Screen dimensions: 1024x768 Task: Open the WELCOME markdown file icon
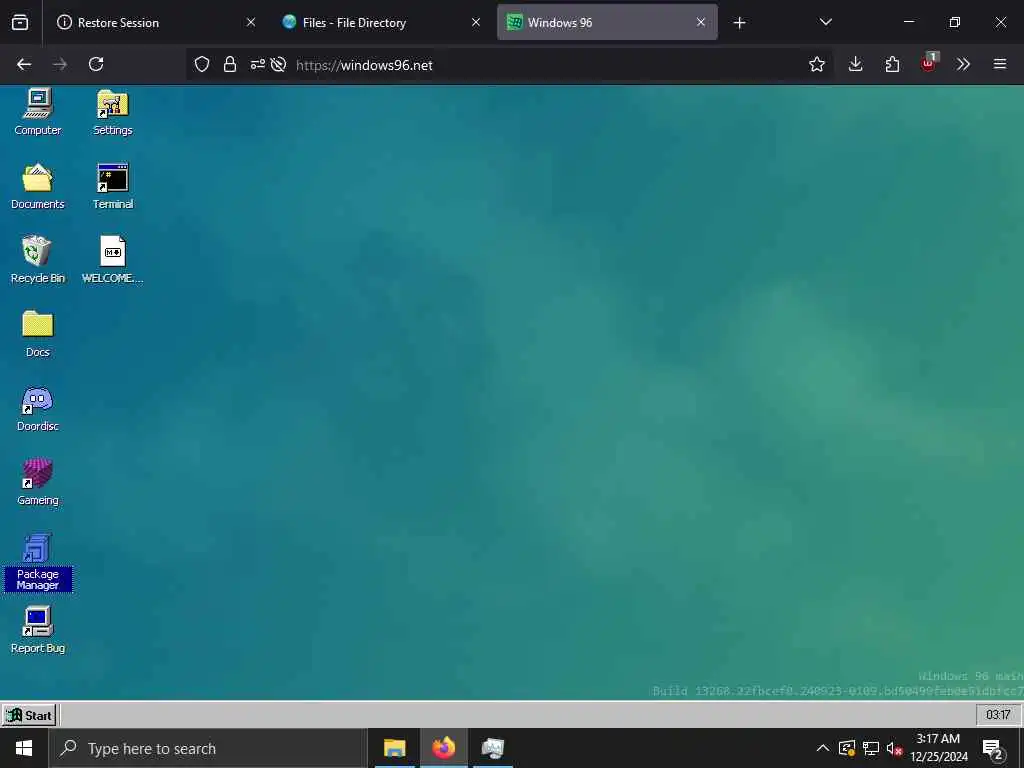pos(112,259)
